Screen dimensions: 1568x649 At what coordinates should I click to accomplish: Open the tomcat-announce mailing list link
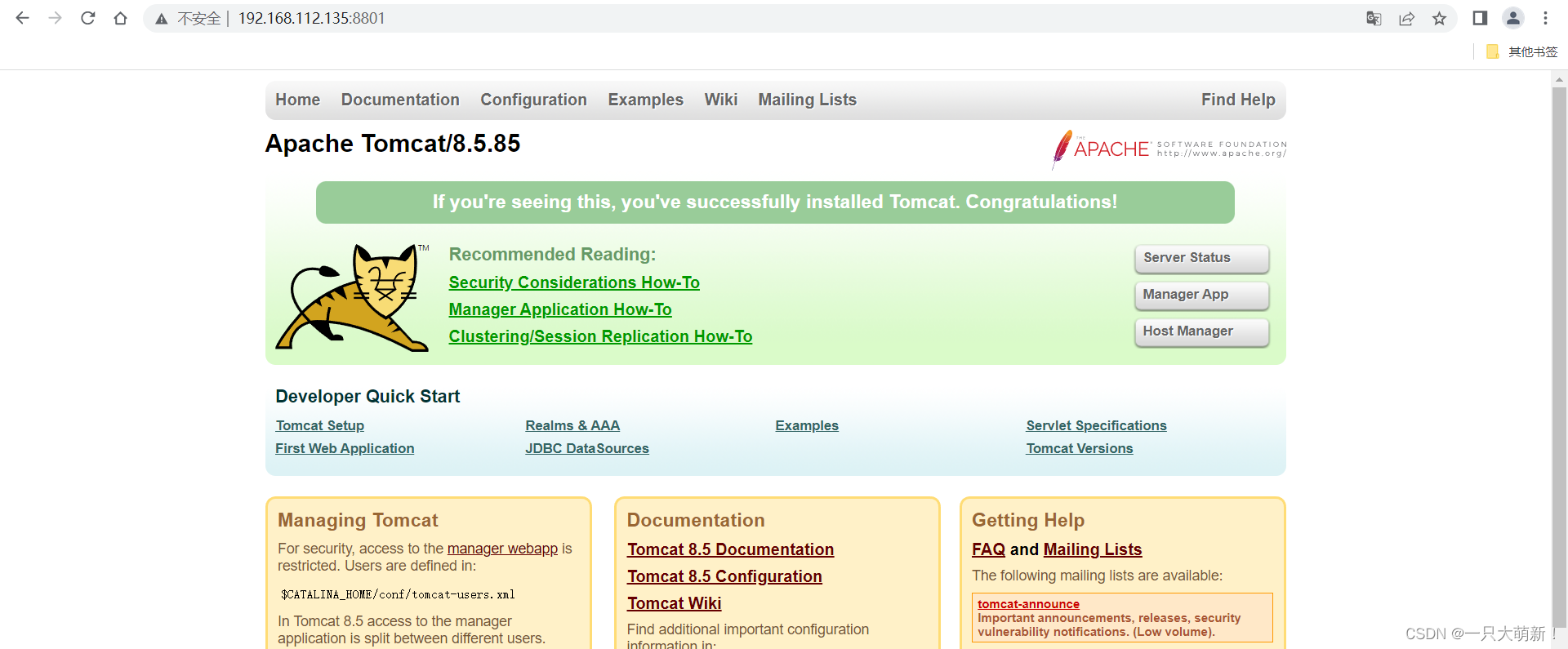pyautogui.click(x=1028, y=604)
